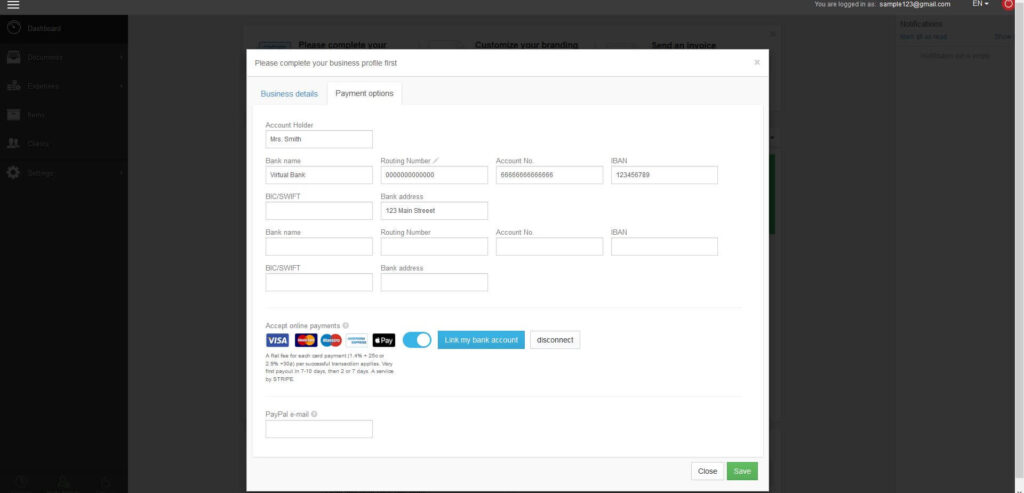Click Bank address field with 123 Main Street

click(x=434, y=211)
